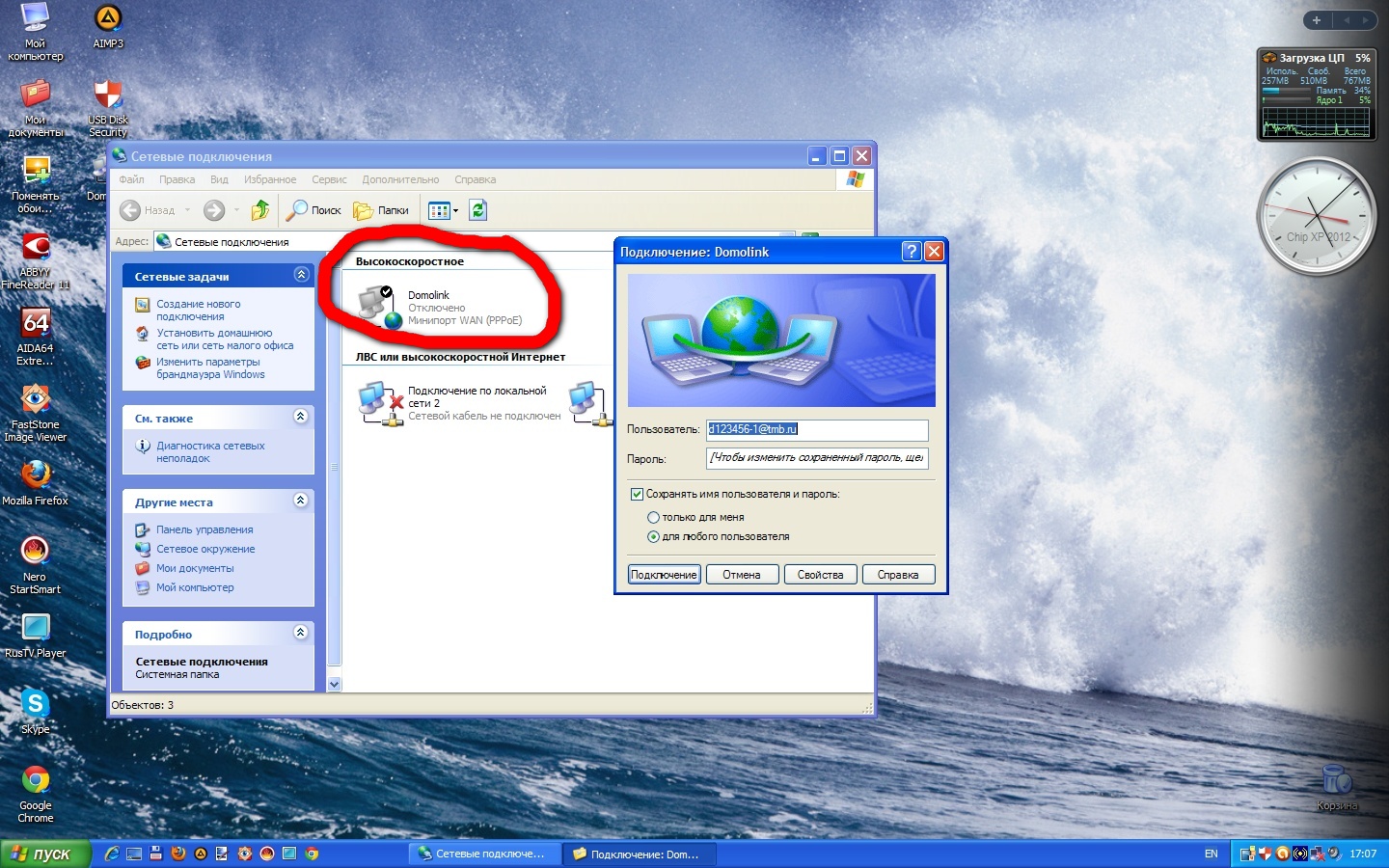
Task: Click the Пароль input field
Action: pos(817,458)
